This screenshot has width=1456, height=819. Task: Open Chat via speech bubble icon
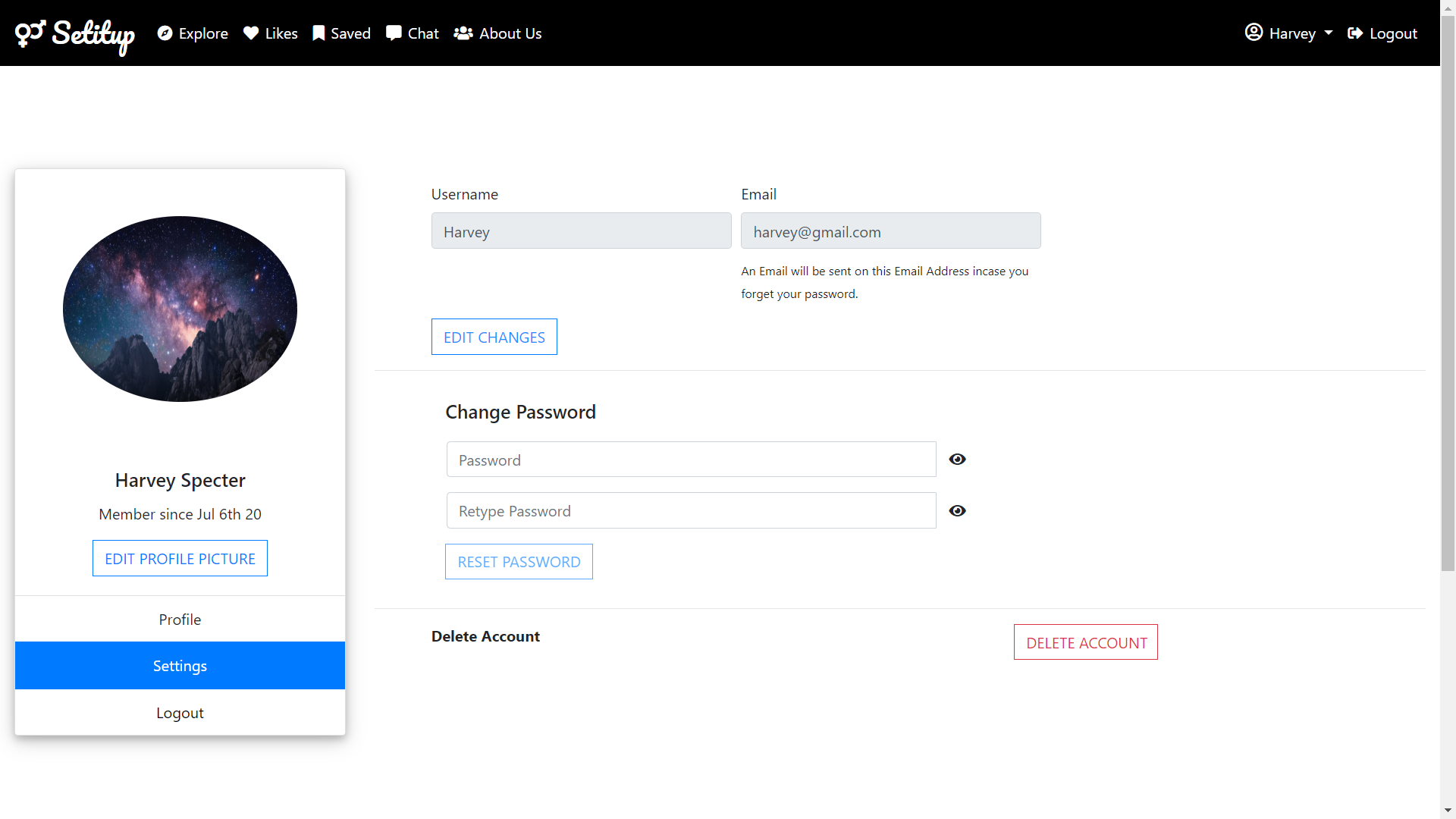pyautogui.click(x=394, y=33)
